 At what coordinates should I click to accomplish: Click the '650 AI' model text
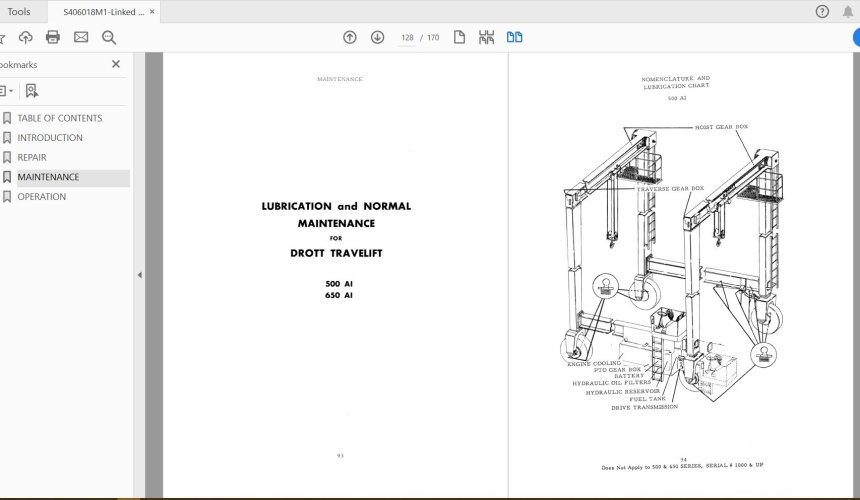(338, 295)
